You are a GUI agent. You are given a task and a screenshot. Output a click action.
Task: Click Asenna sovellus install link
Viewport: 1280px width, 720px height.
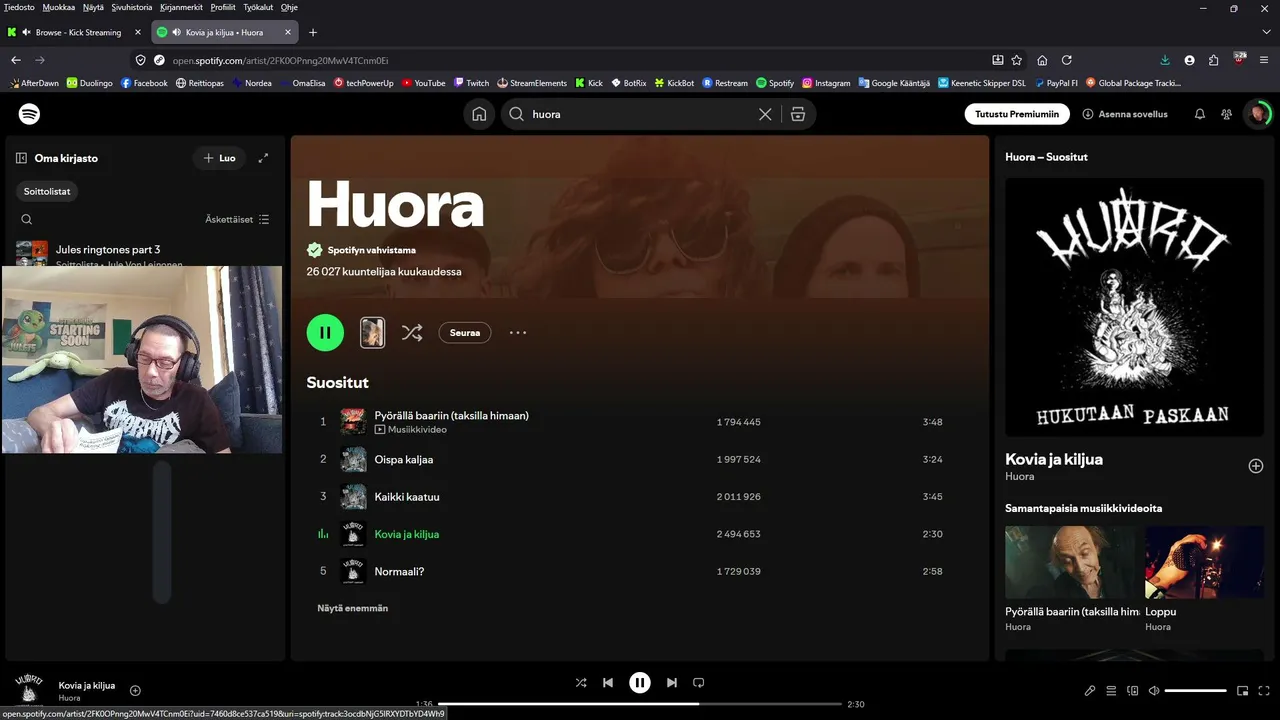1125,114
